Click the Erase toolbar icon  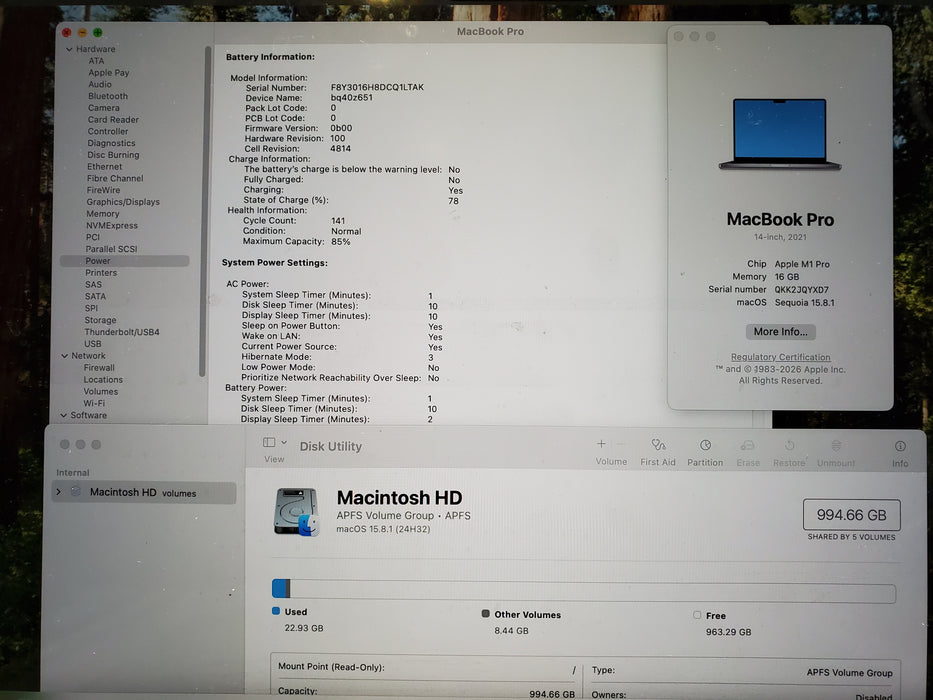click(747, 445)
